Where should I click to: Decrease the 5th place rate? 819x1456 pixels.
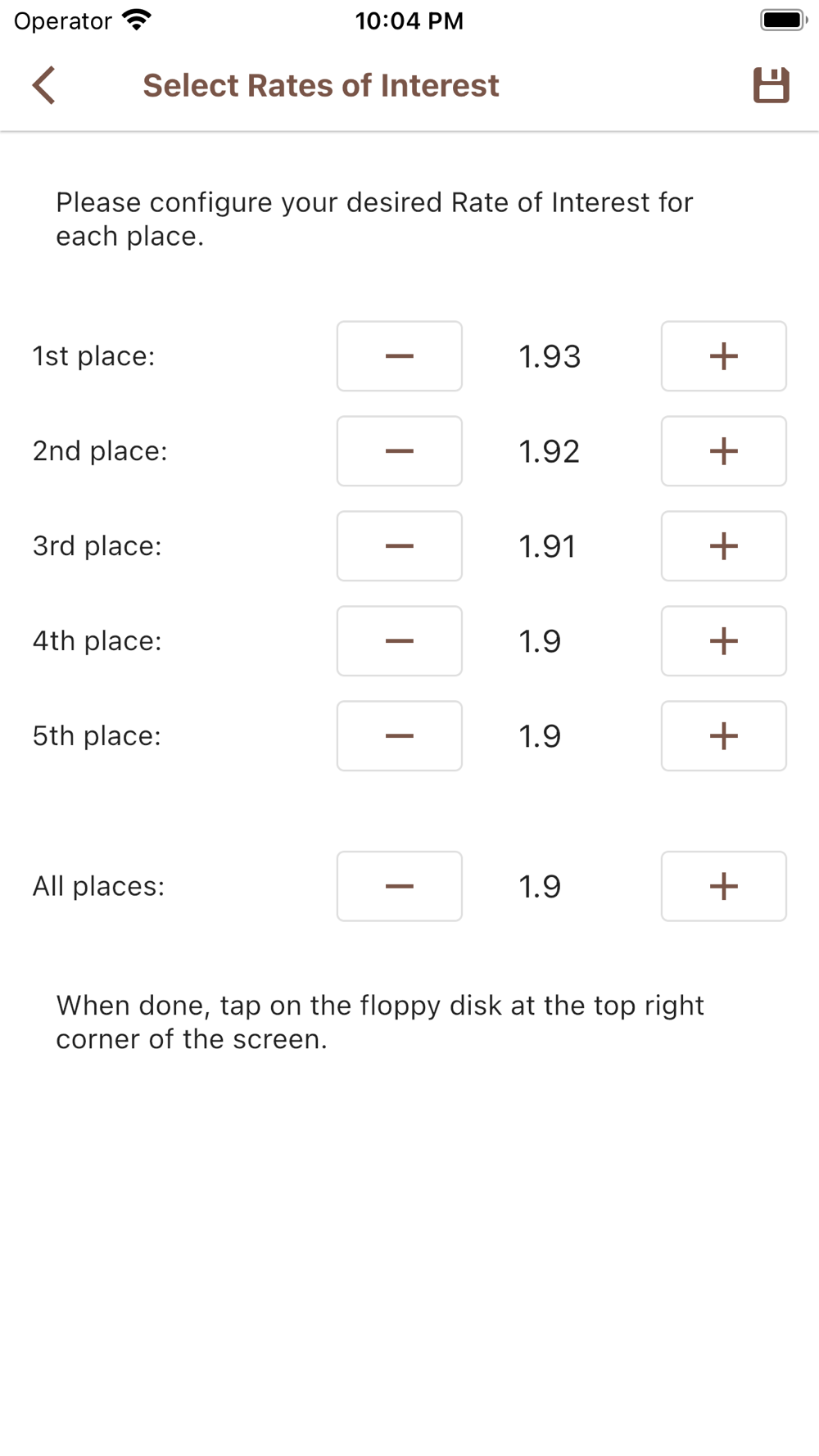(x=400, y=736)
